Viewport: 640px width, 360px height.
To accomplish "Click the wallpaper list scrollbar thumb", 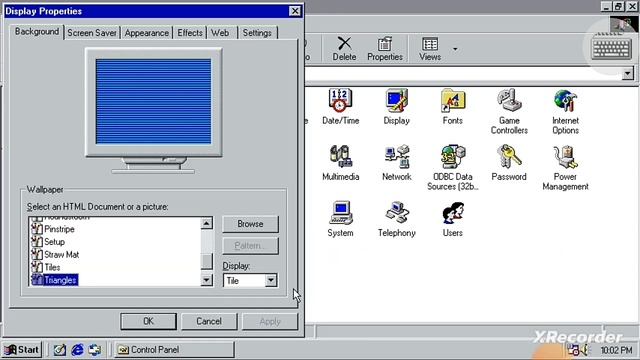I will pyautogui.click(x=207, y=262).
